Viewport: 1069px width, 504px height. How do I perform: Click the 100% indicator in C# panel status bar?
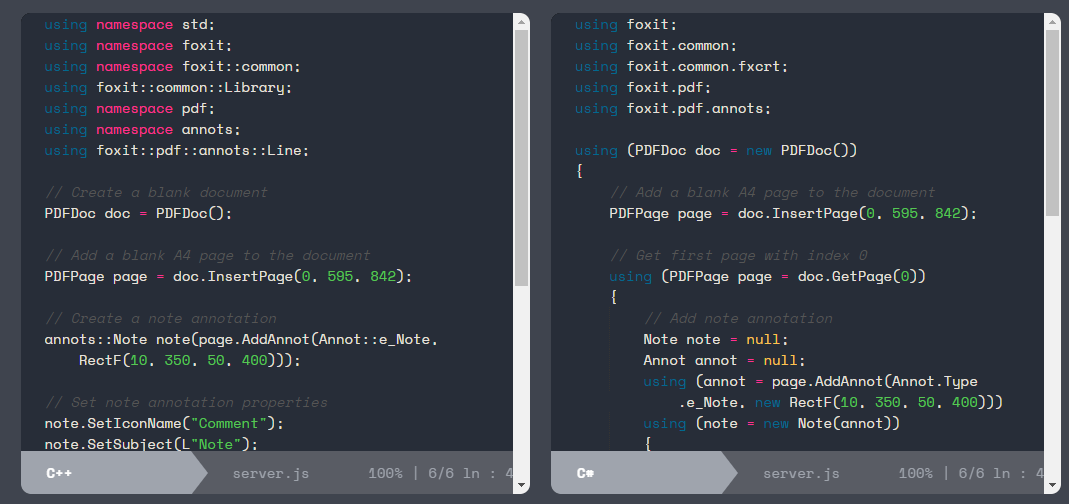click(x=916, y=473)
